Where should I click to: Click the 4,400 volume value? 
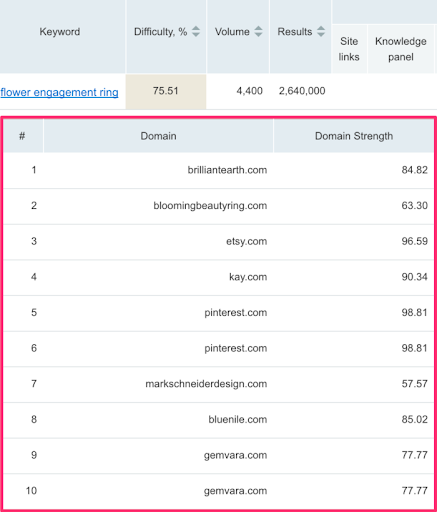(249, 91)
